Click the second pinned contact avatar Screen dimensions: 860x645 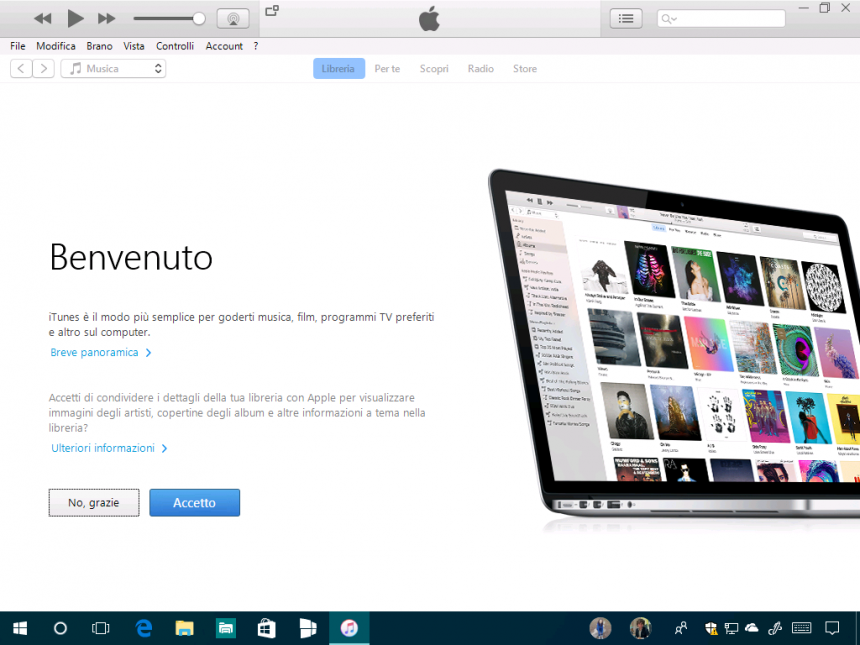640,628
